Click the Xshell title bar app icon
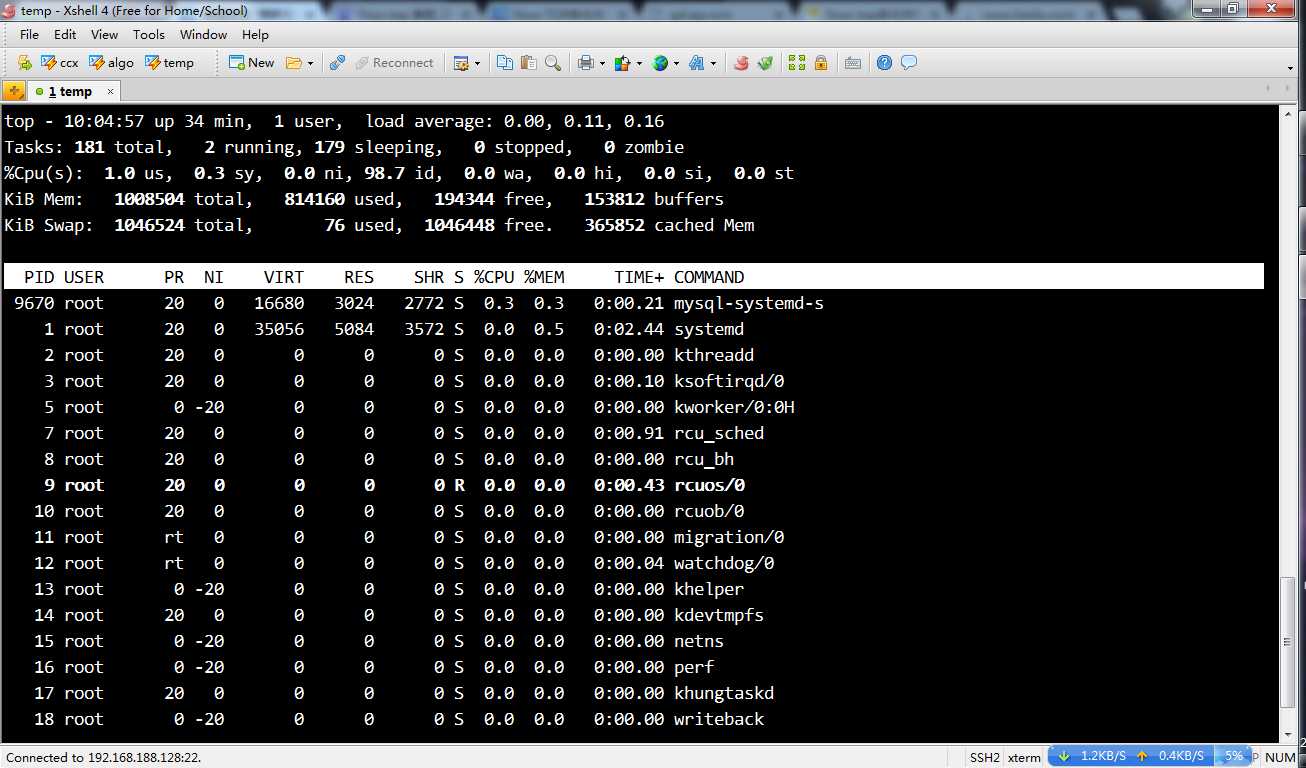Viewport: 1306px width, 768px height. point(10,9)
